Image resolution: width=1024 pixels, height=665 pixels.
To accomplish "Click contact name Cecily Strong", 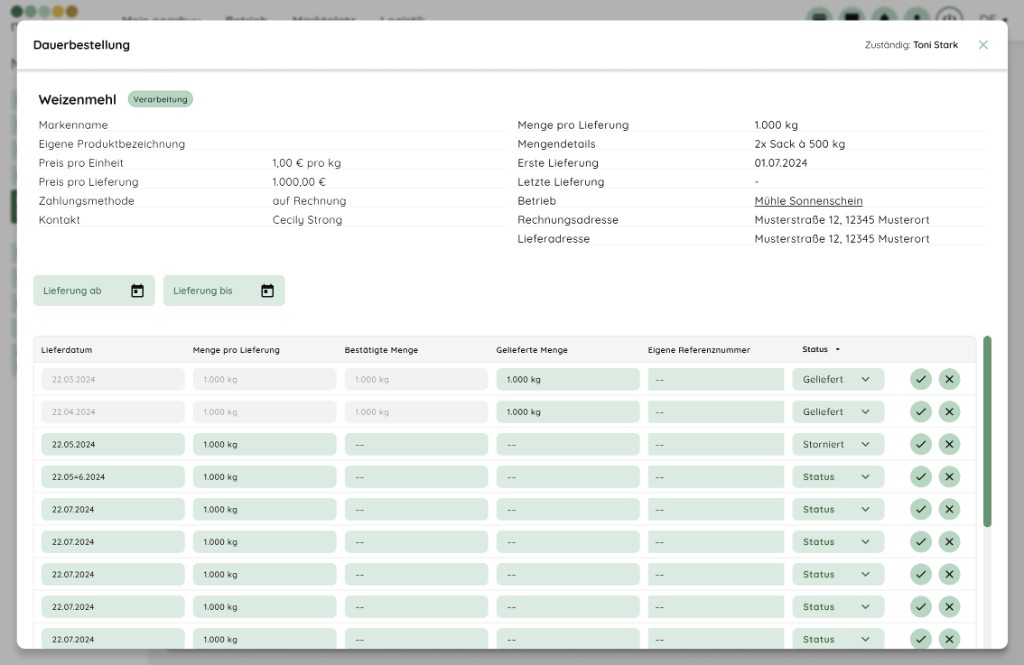I will point(307,220).
